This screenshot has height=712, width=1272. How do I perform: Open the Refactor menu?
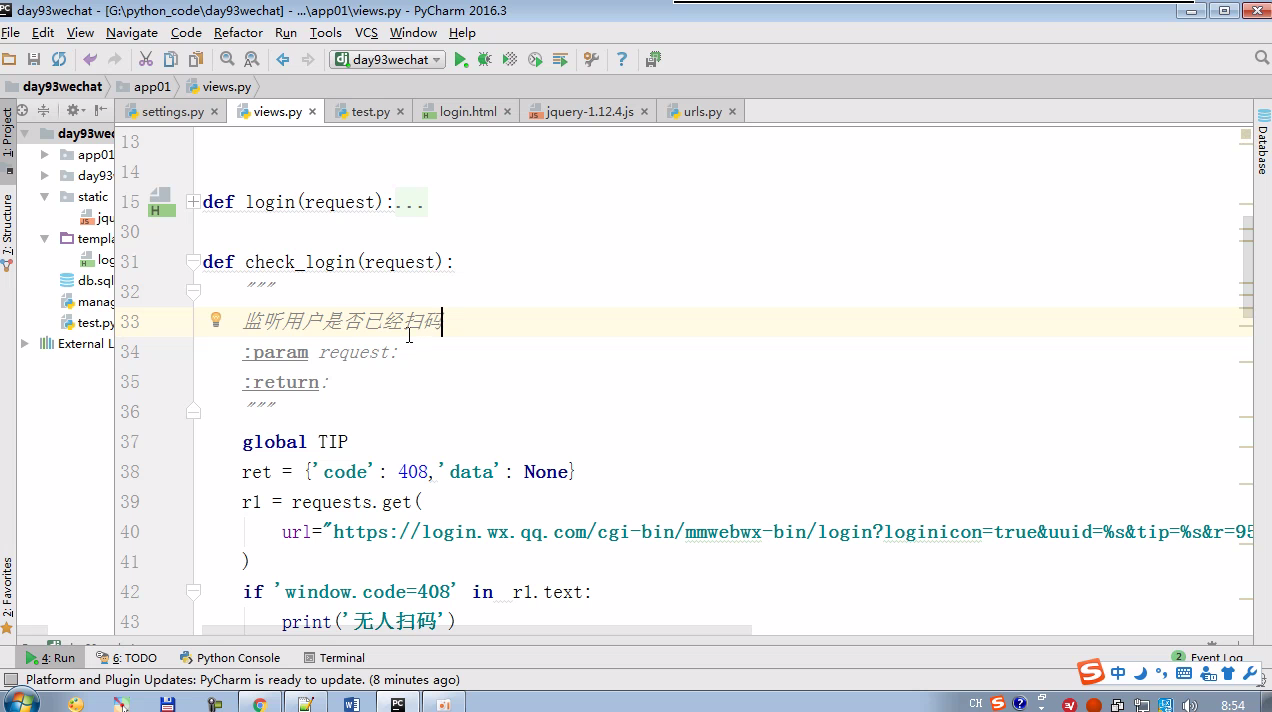(x=238, y=33)
